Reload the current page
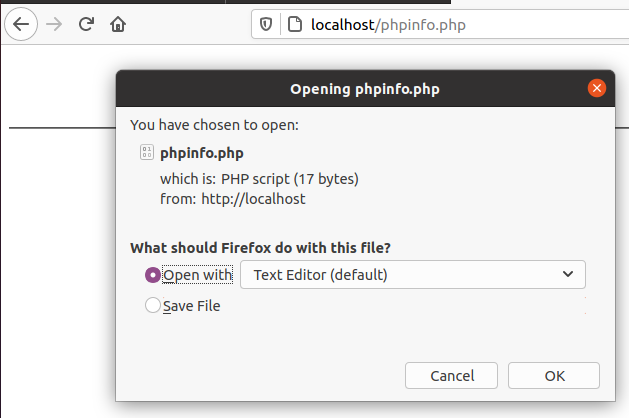 (x=86, y=24)
